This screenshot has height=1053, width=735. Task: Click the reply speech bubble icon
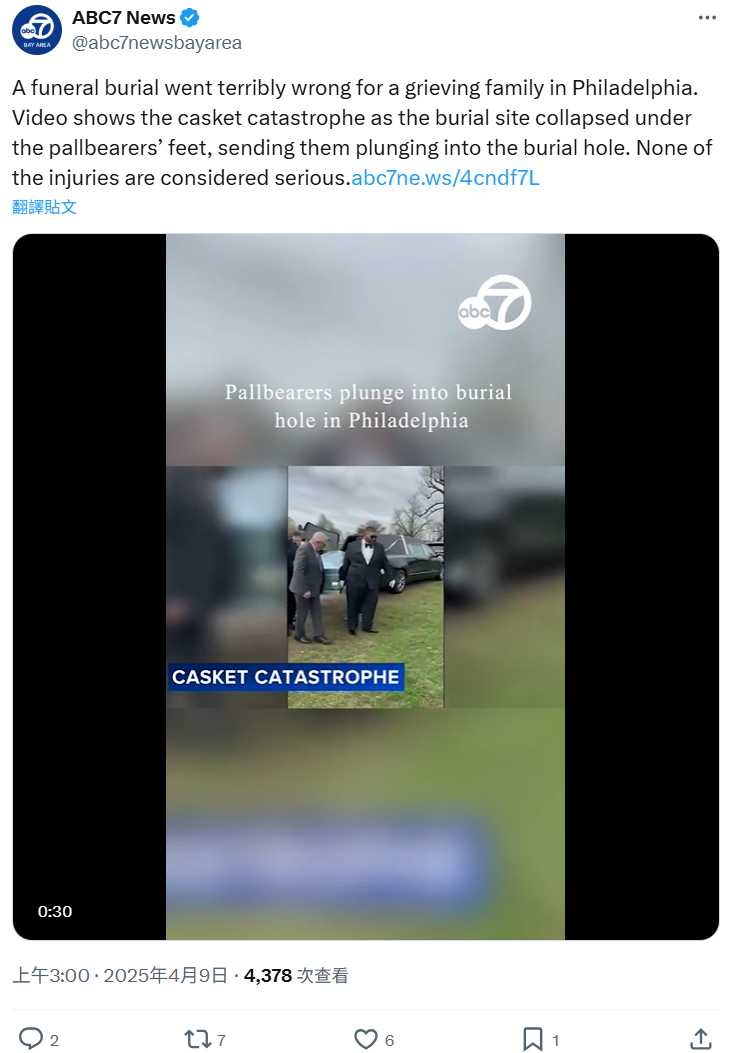30,1039
